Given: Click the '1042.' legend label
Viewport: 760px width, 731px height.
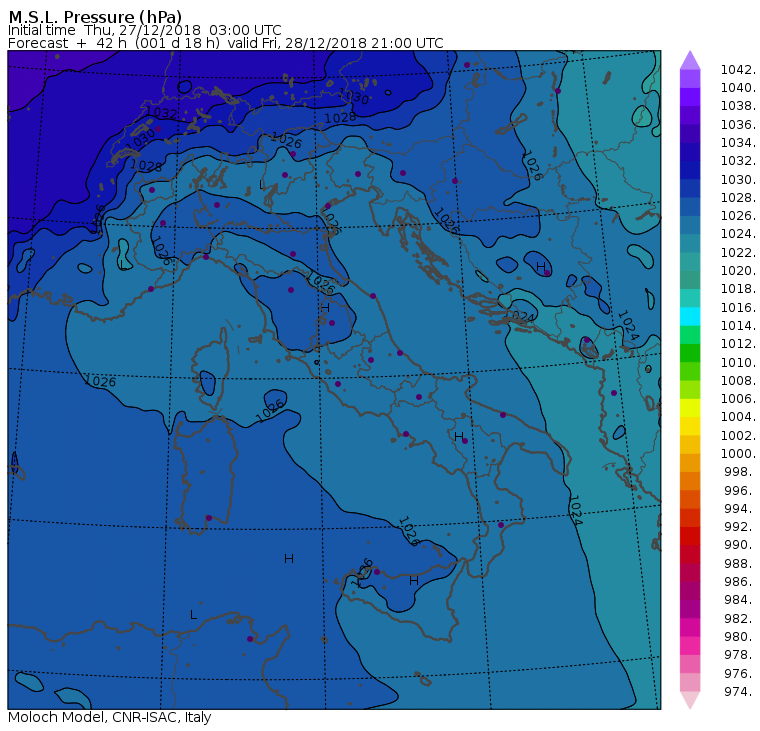Looking at the screenshot, I should [738, 70].
